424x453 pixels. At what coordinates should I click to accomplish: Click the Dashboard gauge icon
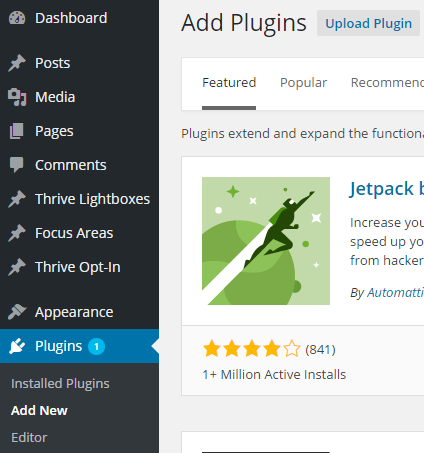(x=17, y=18)
